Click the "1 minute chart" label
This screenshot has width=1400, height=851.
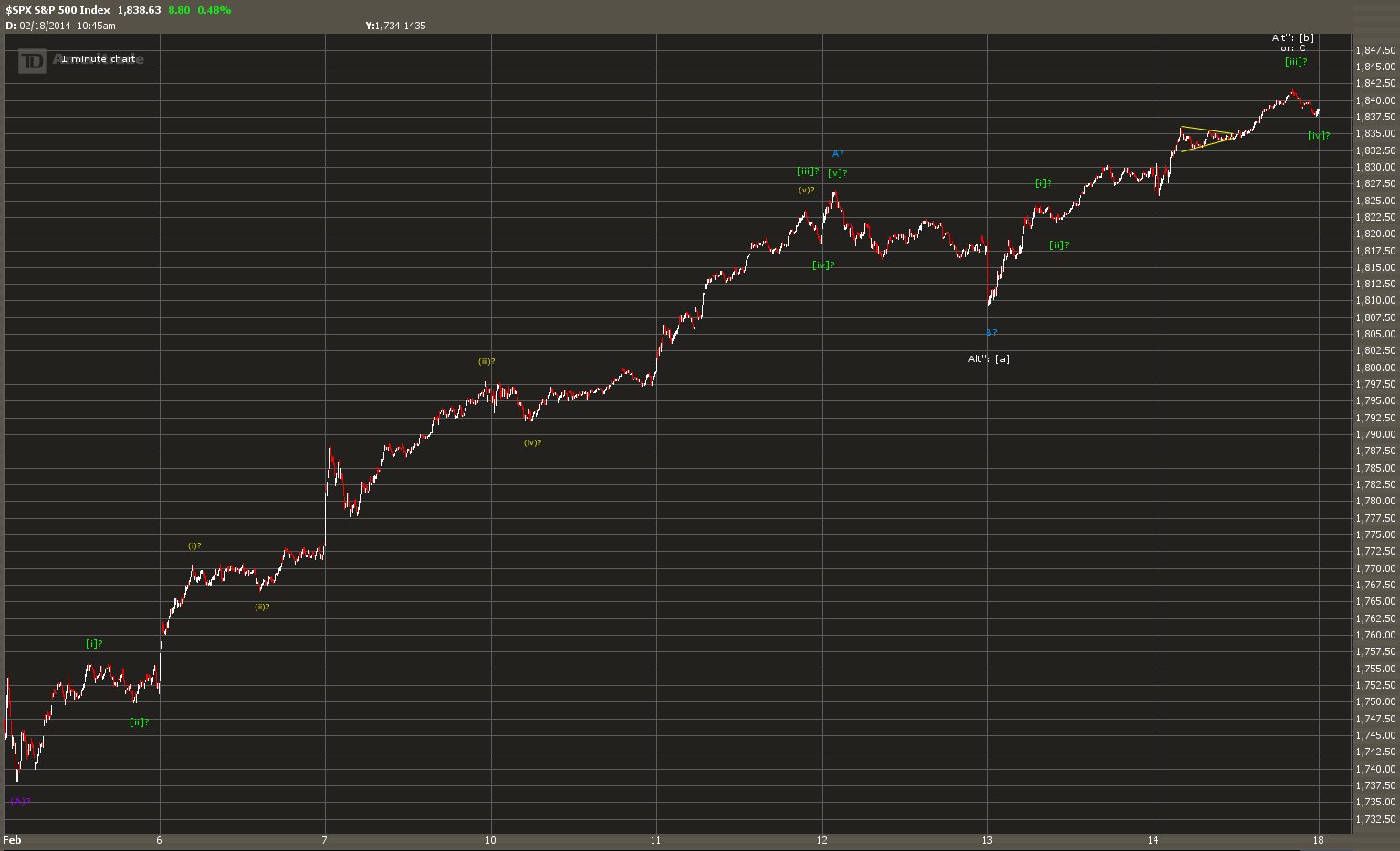tap(98, 59)
